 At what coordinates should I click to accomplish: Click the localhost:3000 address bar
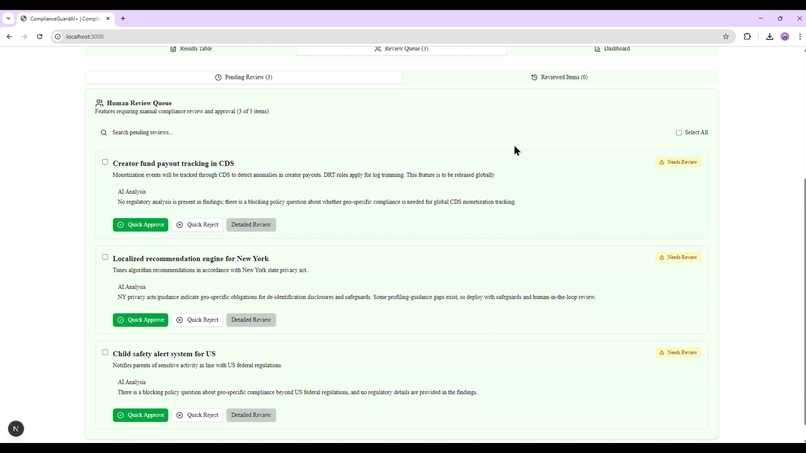391,37
